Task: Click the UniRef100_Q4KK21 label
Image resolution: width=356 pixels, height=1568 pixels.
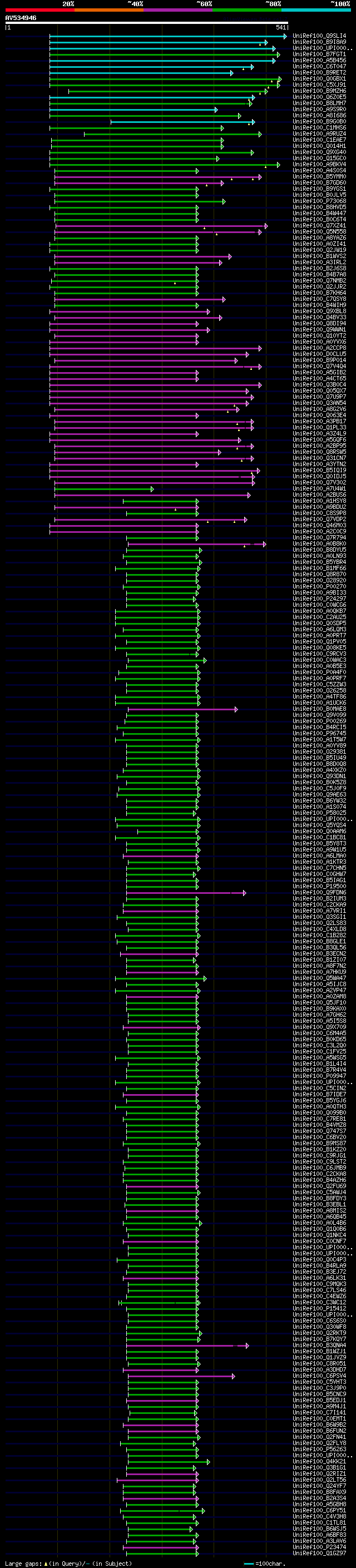Action: (x=319, y=1461)
